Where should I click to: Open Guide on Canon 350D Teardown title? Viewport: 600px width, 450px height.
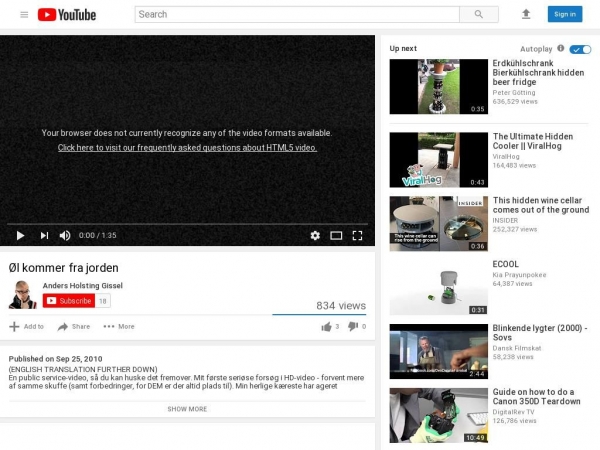(536, 397)
